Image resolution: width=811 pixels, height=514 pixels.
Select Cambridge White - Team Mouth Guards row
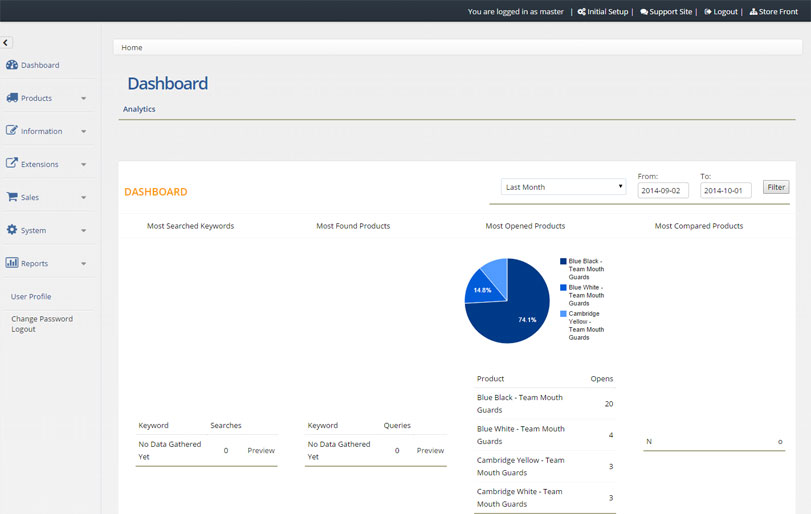click(x=545, y=497)
